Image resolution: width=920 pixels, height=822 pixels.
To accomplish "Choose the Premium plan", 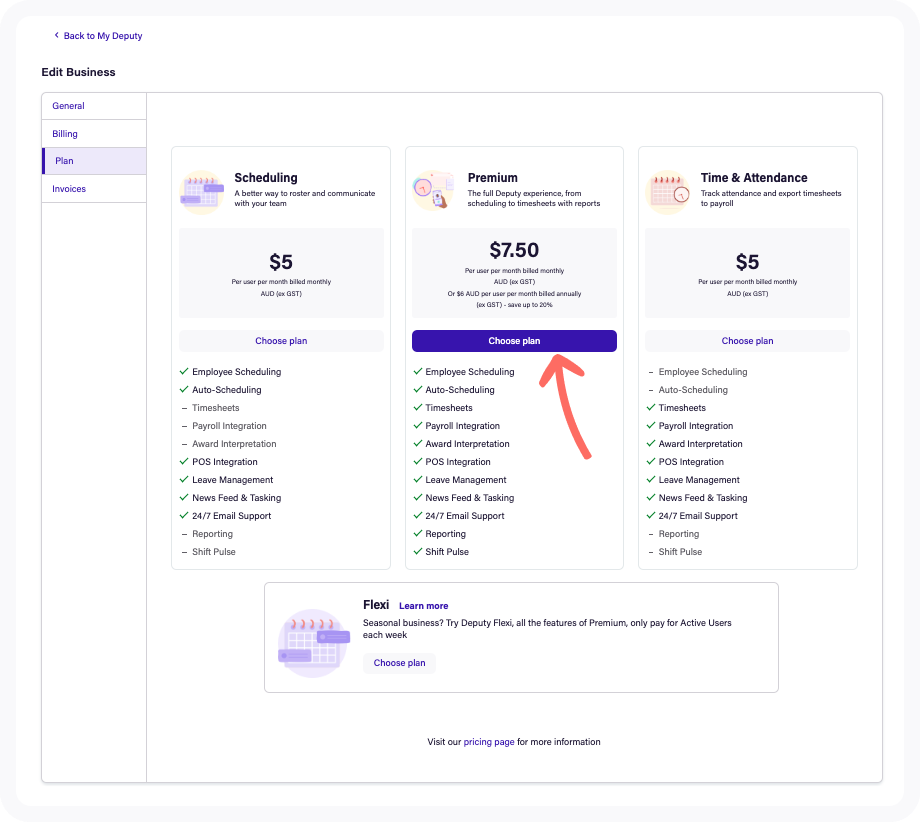I will [514, 341].
